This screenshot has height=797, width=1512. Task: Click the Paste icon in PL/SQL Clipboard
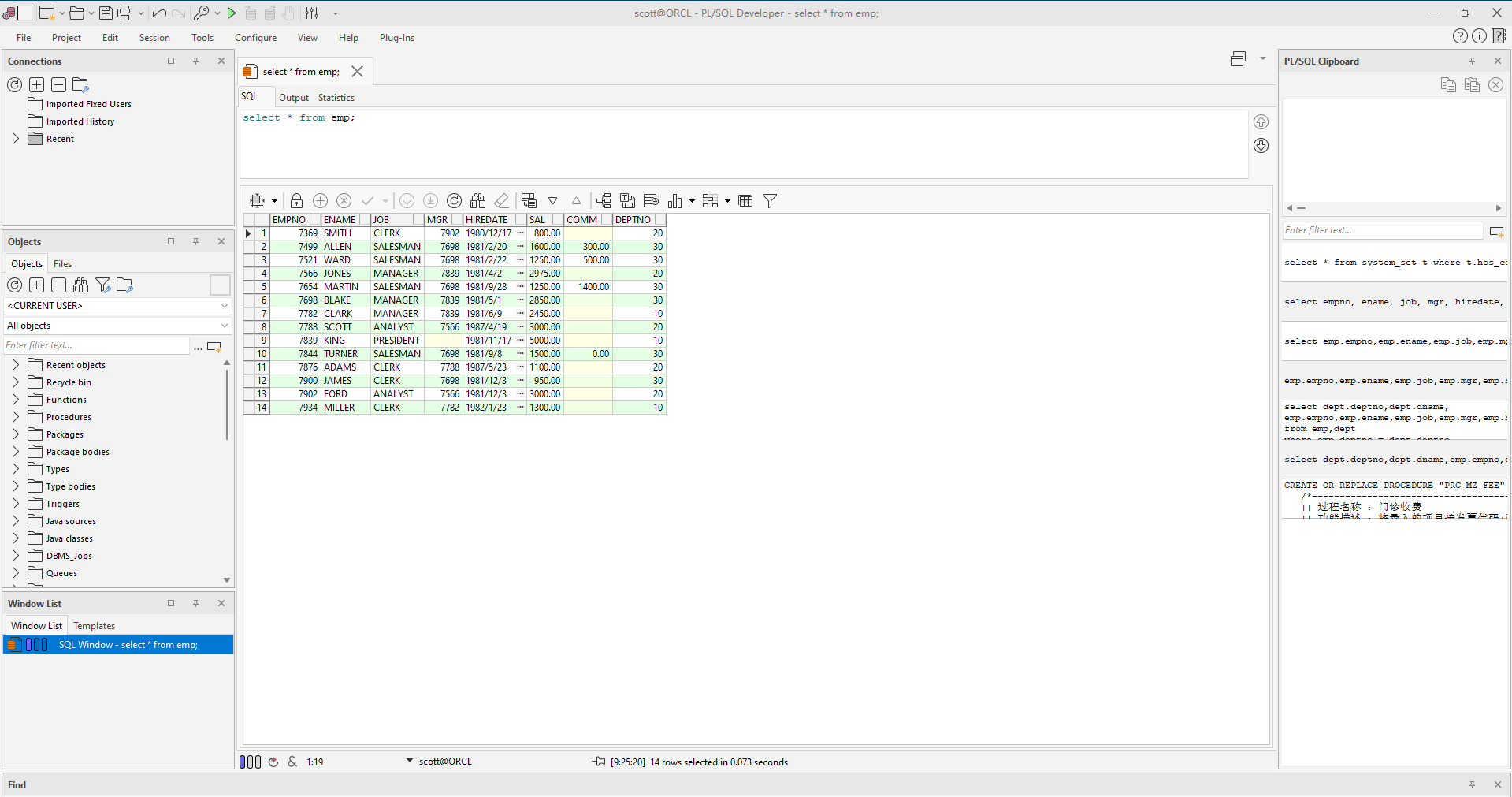point(1472,85)
